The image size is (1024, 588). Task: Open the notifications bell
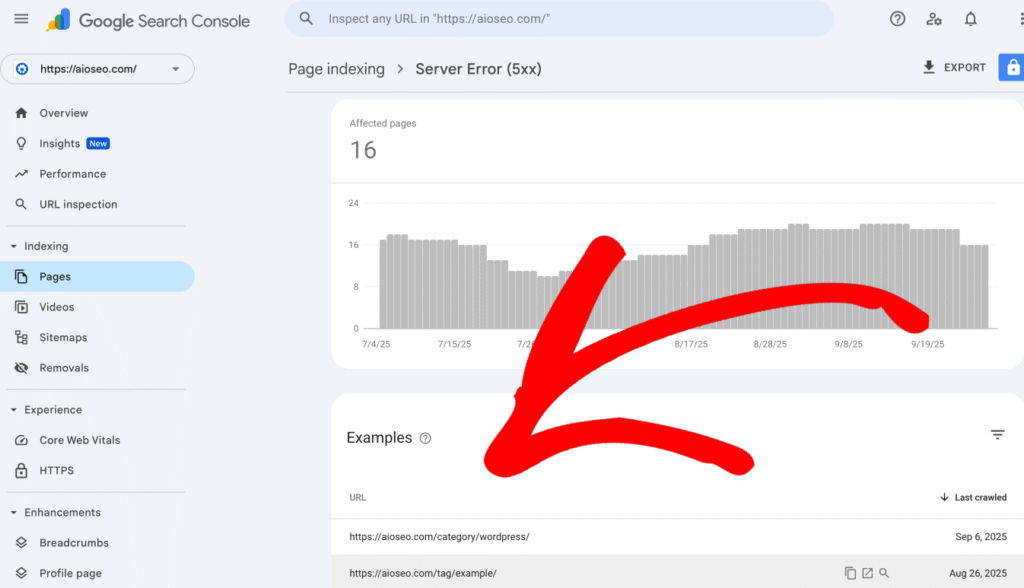point(970,19)
